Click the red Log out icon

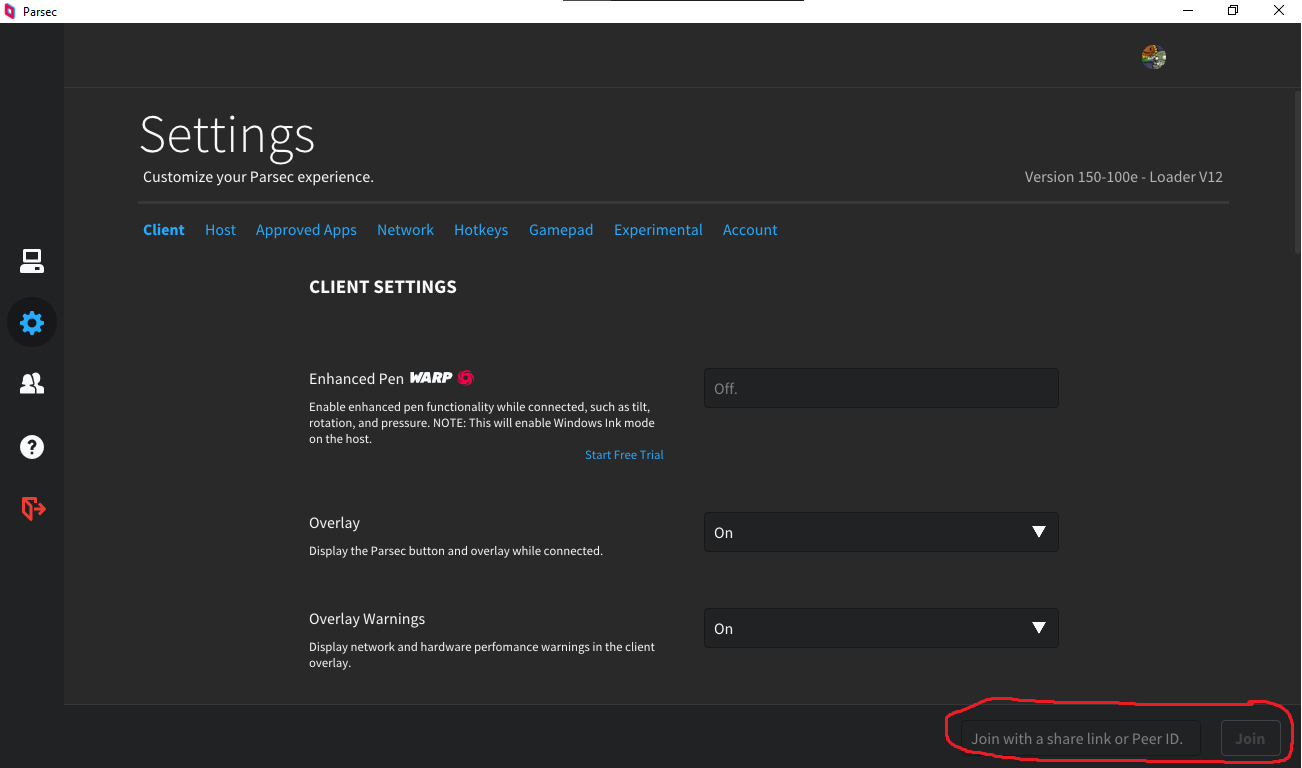pyautogui.click(x=33, y=509)
